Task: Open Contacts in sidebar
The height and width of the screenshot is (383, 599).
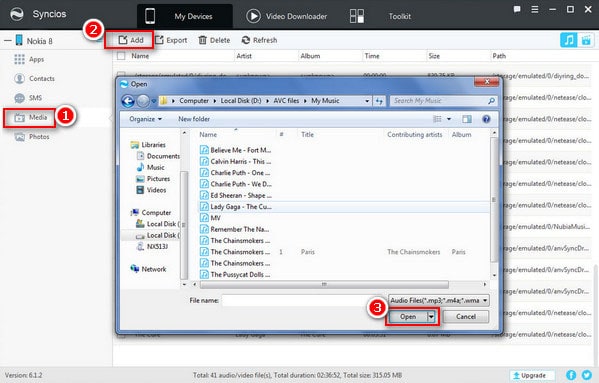Action: [34, 79]
